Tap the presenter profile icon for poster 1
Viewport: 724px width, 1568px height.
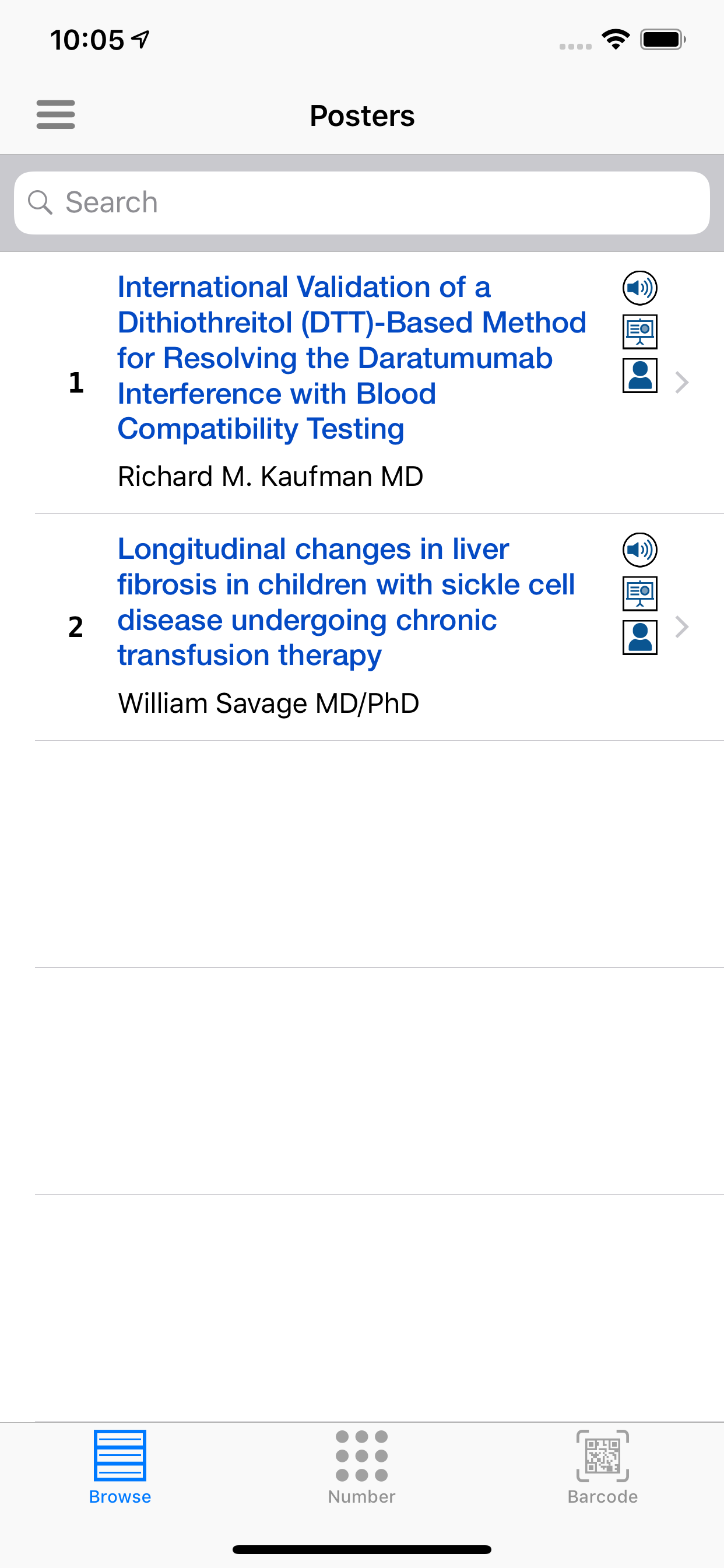[639, 376]
